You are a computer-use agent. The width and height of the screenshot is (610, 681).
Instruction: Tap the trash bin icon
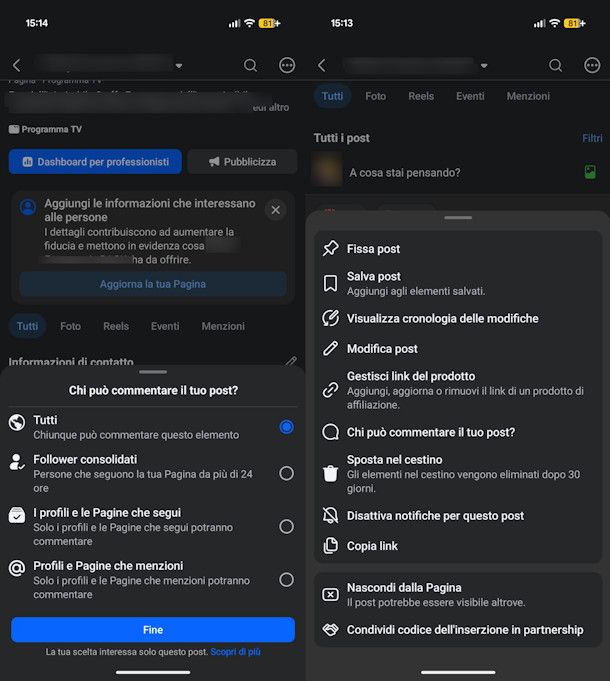click(330, 473)
